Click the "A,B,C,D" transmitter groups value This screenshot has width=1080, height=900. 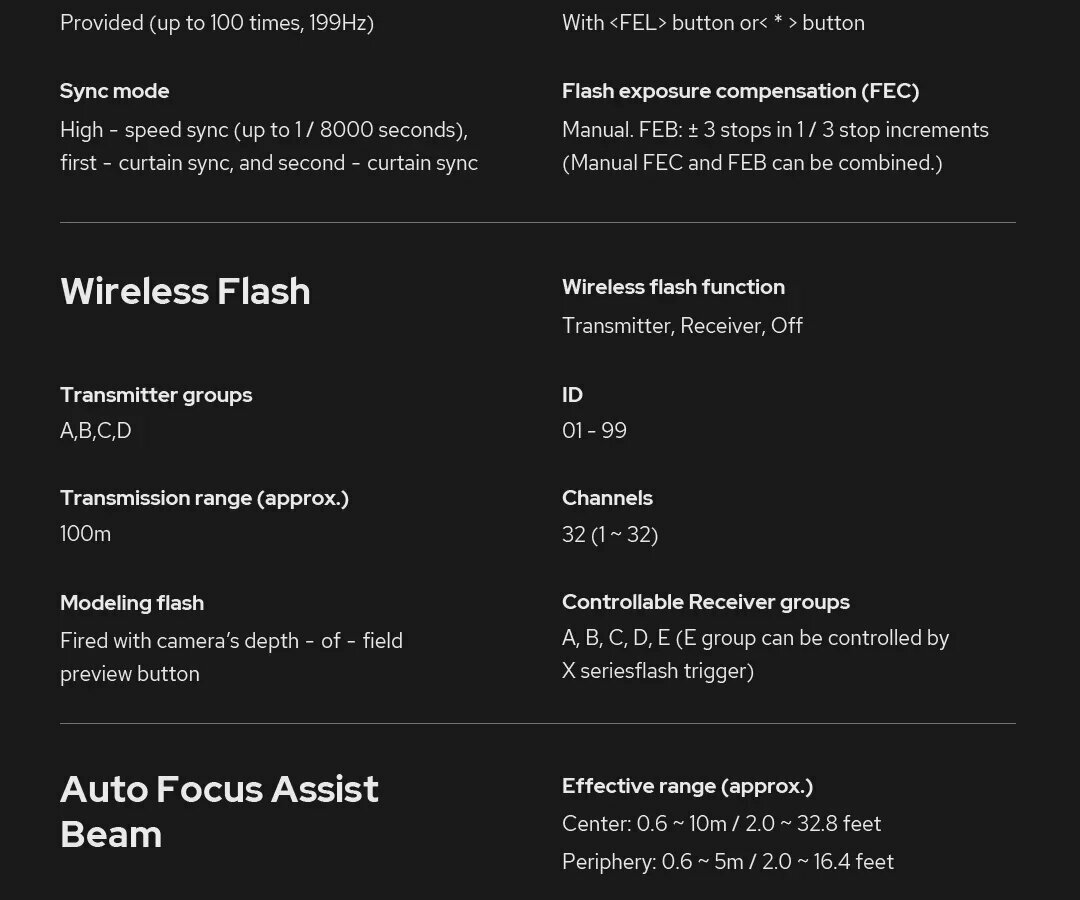coord(96,431)
